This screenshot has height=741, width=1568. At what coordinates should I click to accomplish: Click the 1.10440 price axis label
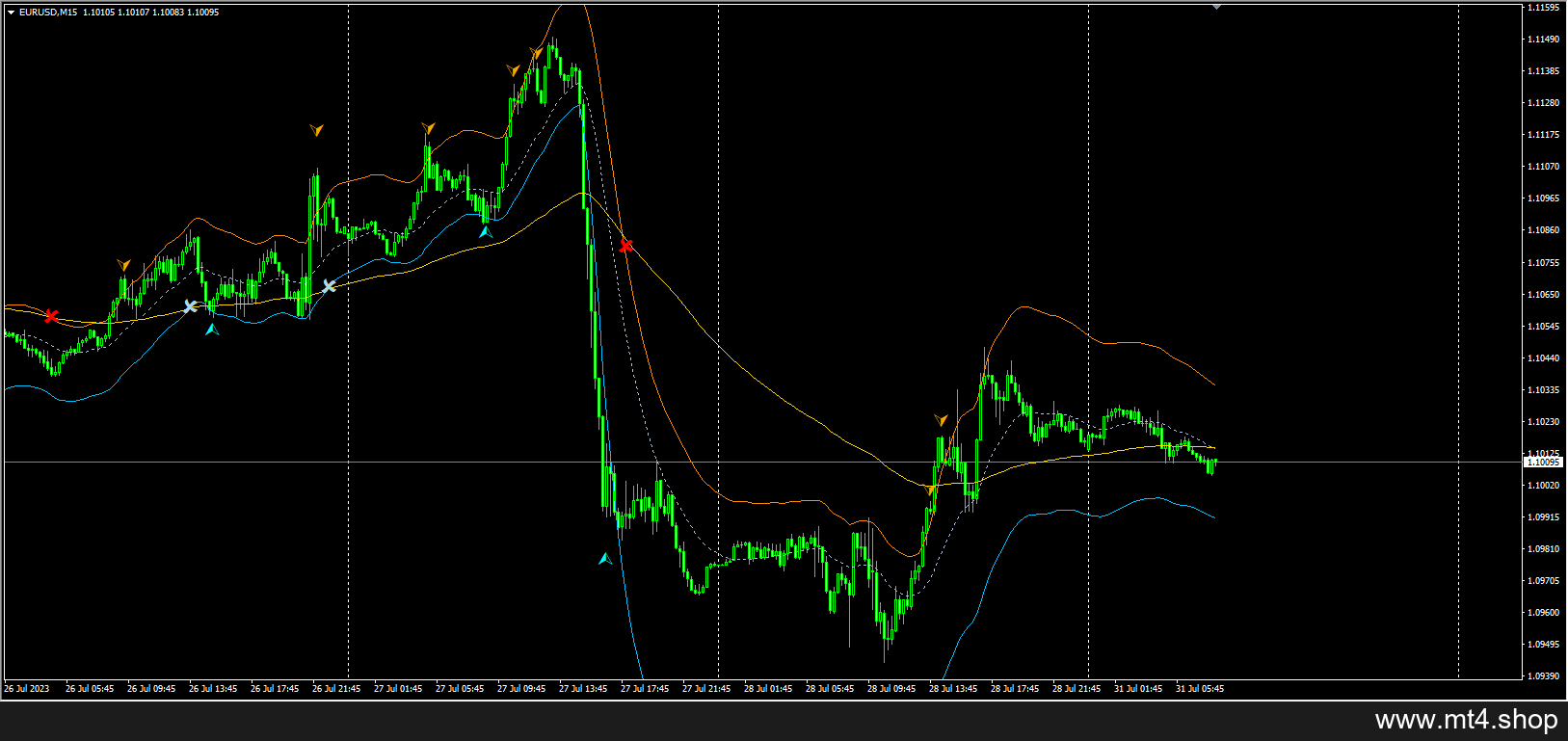(x=1544, y=358)
